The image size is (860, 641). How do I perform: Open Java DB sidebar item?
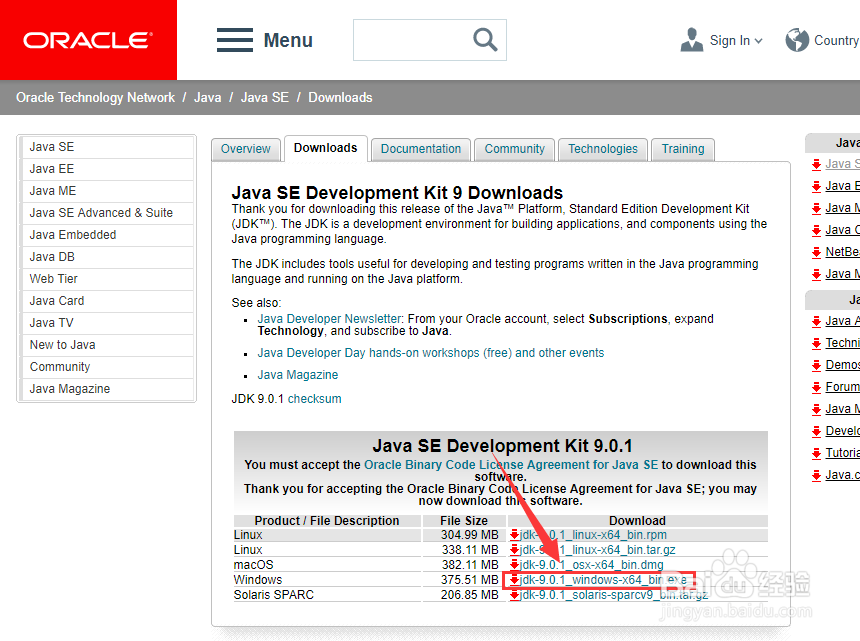(x=107, y=257)
